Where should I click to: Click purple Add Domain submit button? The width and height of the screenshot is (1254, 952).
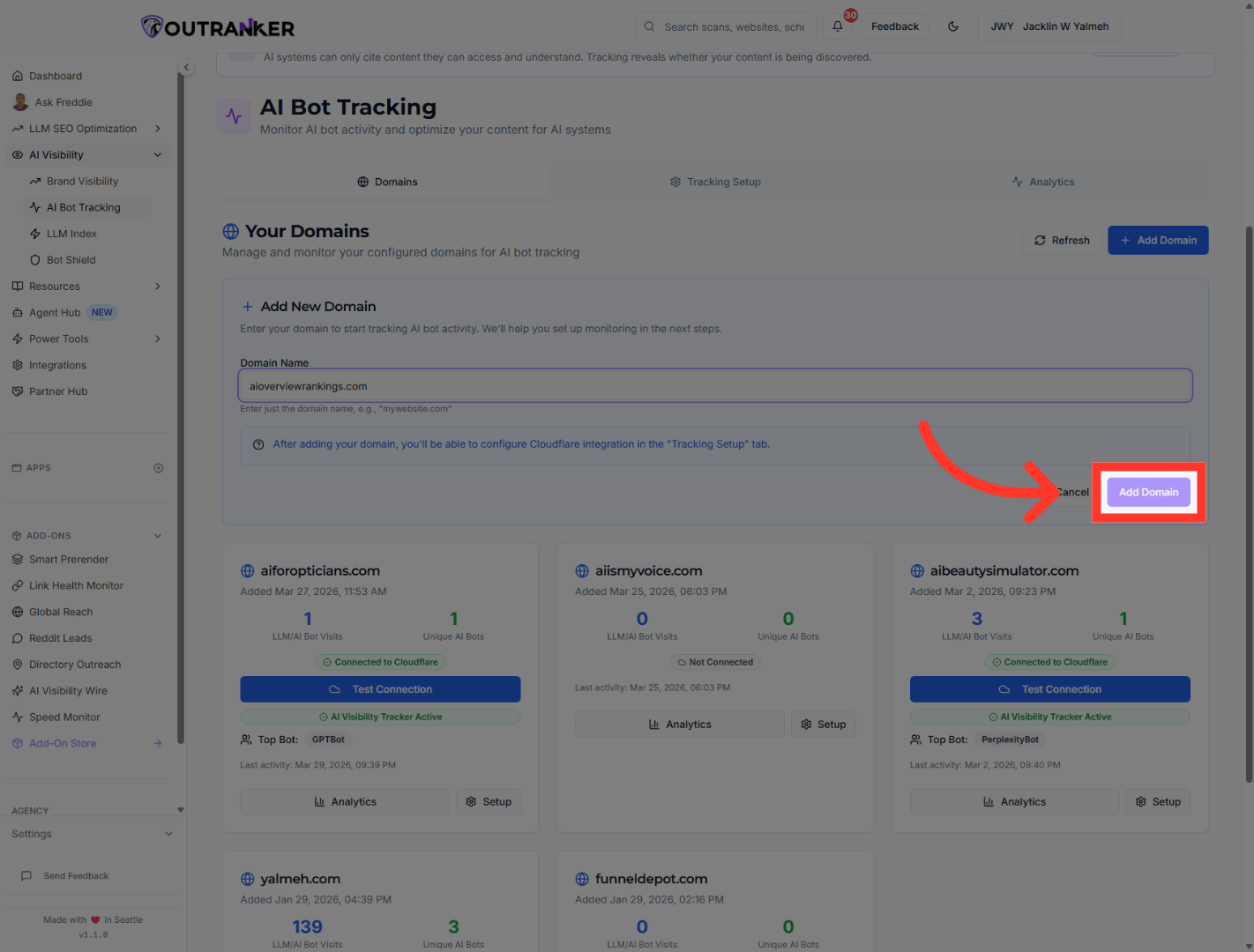[1148, 492]
